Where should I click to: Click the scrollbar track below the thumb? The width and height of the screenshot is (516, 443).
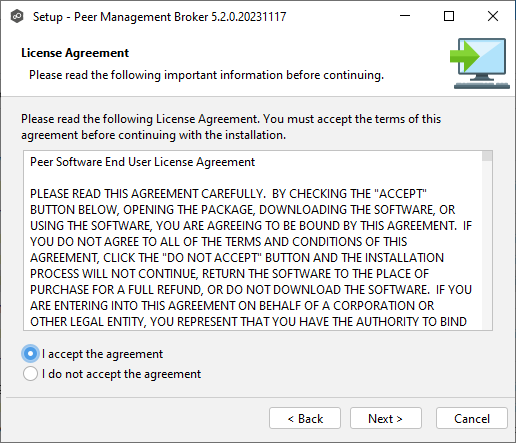tap(487, 245)
